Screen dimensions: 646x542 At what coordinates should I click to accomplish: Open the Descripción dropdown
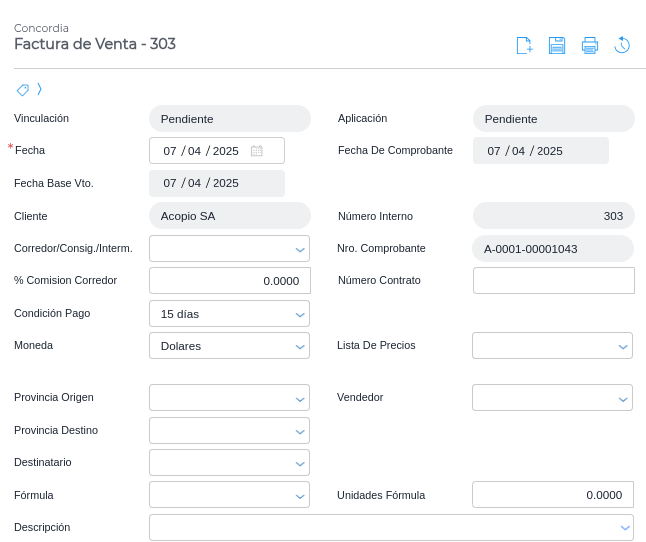[391, 527]
